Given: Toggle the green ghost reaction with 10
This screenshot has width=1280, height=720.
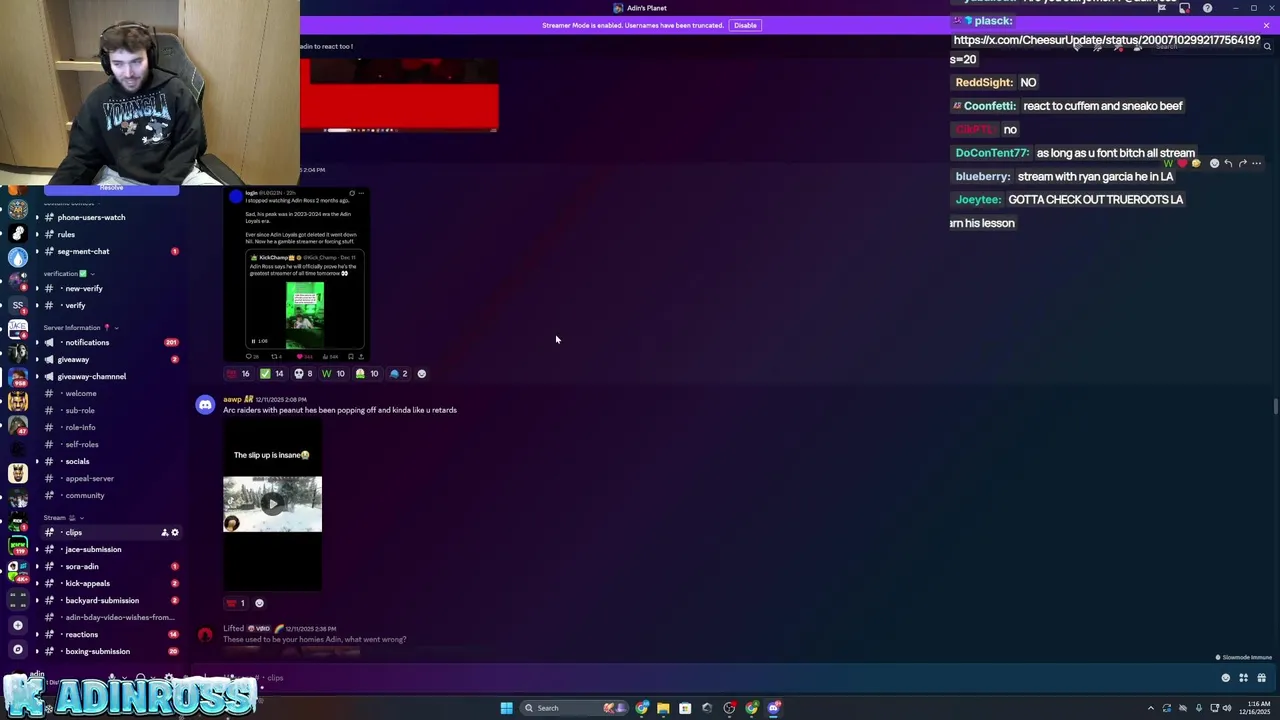Looking at the screenshot, I should coord(367,374).
